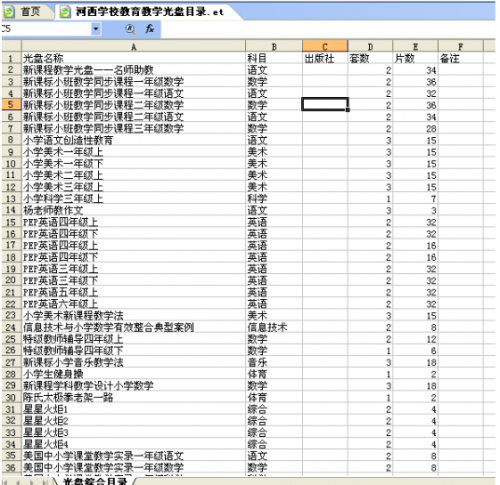Click the Name Box cell reference field
The height and width of the screenshot is (485, 500).
tap(46, 29)
